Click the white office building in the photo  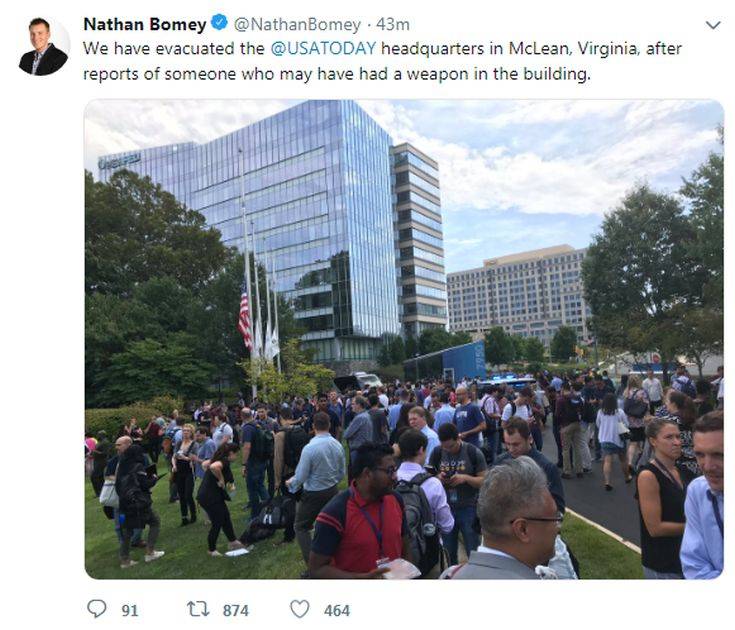point(517,293)
